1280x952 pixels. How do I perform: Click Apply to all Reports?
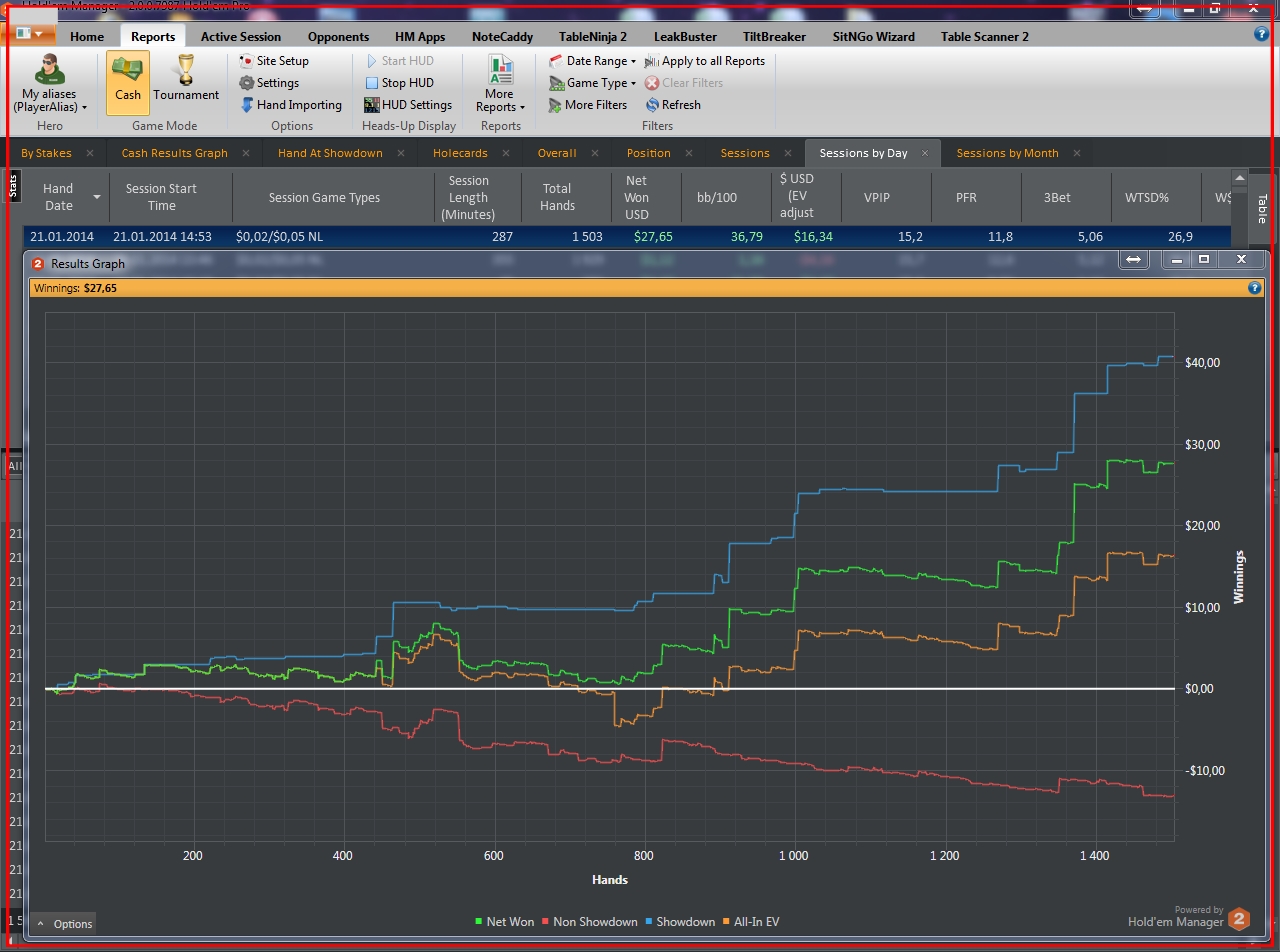click(704, 61)
